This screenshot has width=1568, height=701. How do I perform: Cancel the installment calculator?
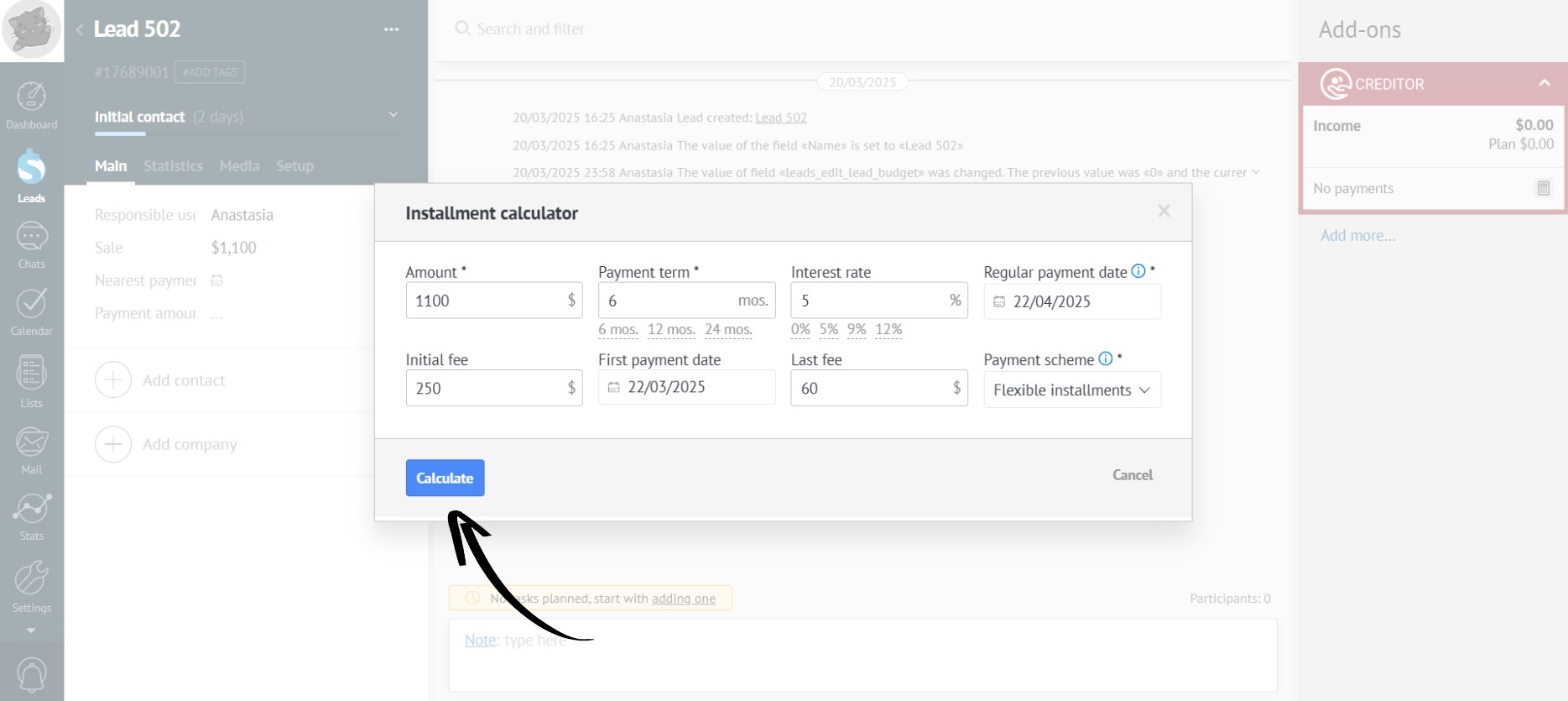point(1132,475)
